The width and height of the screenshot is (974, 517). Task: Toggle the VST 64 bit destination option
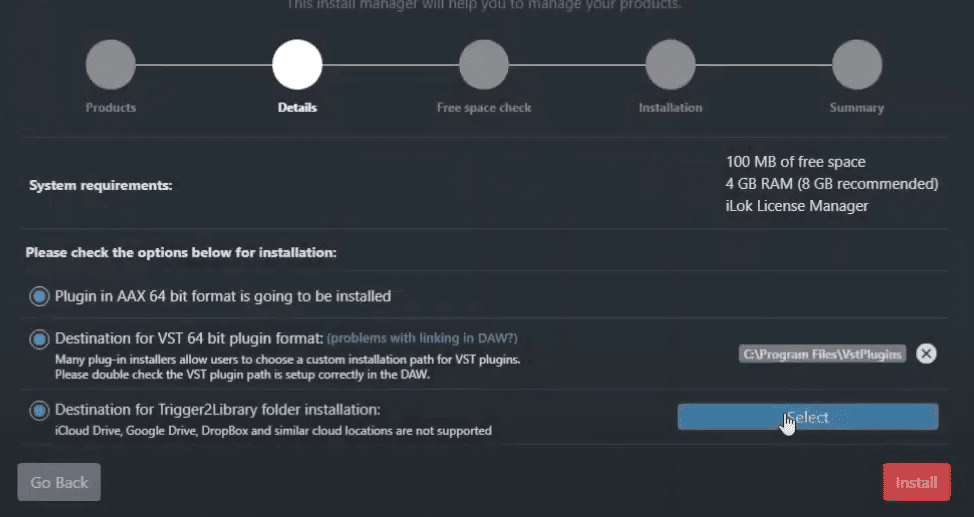tap(39, 339)
